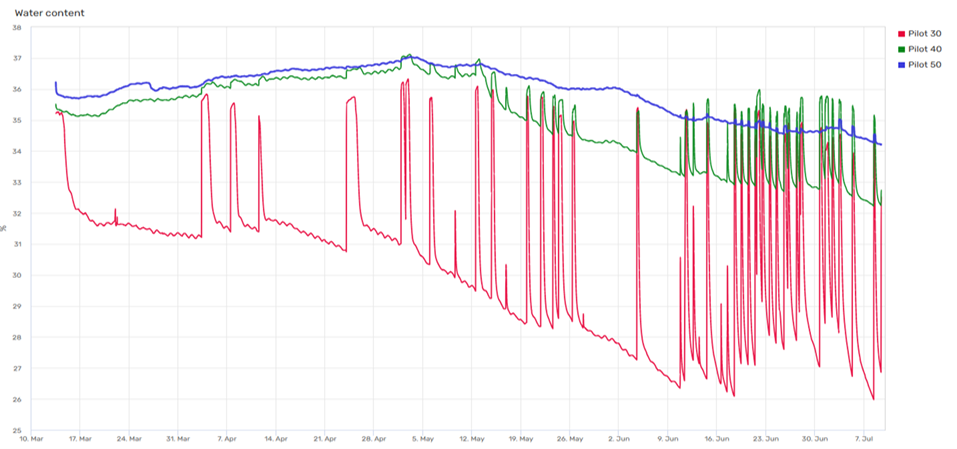Click the 14. Apr x-axis tick label
The height and width of the screenshot is (449, 957).
274,438
